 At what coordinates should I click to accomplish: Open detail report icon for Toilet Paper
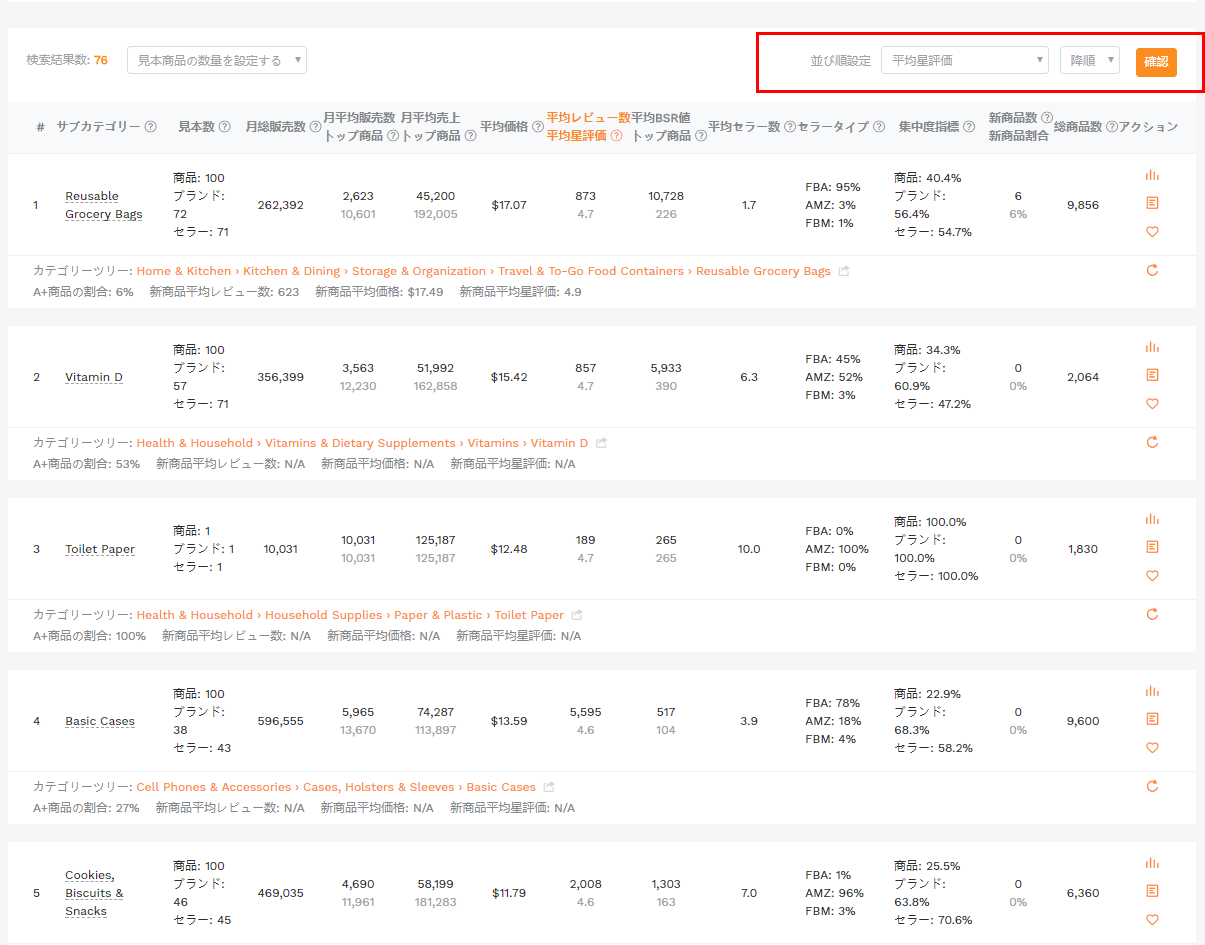[1152, 547]
